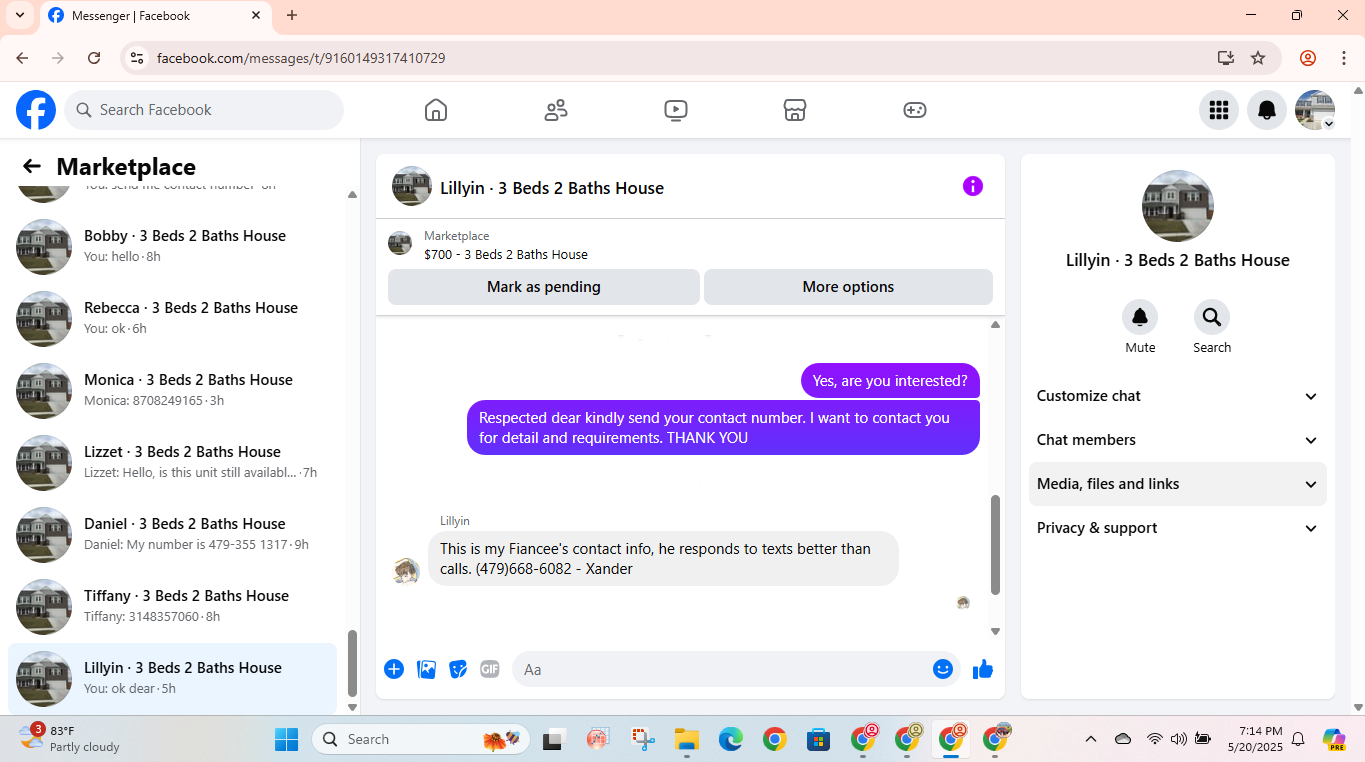This screenshot has width=1365, height=762.
Task: Open Microsoft Store from the taskbar
Action: point(818,739)
